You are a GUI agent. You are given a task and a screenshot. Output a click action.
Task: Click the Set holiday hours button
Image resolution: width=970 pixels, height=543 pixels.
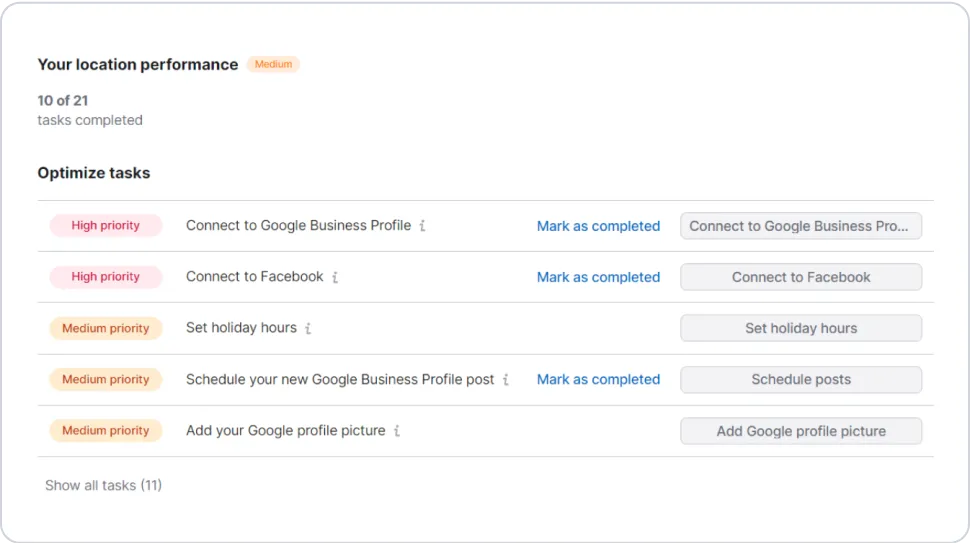click(x=801, y=328)
